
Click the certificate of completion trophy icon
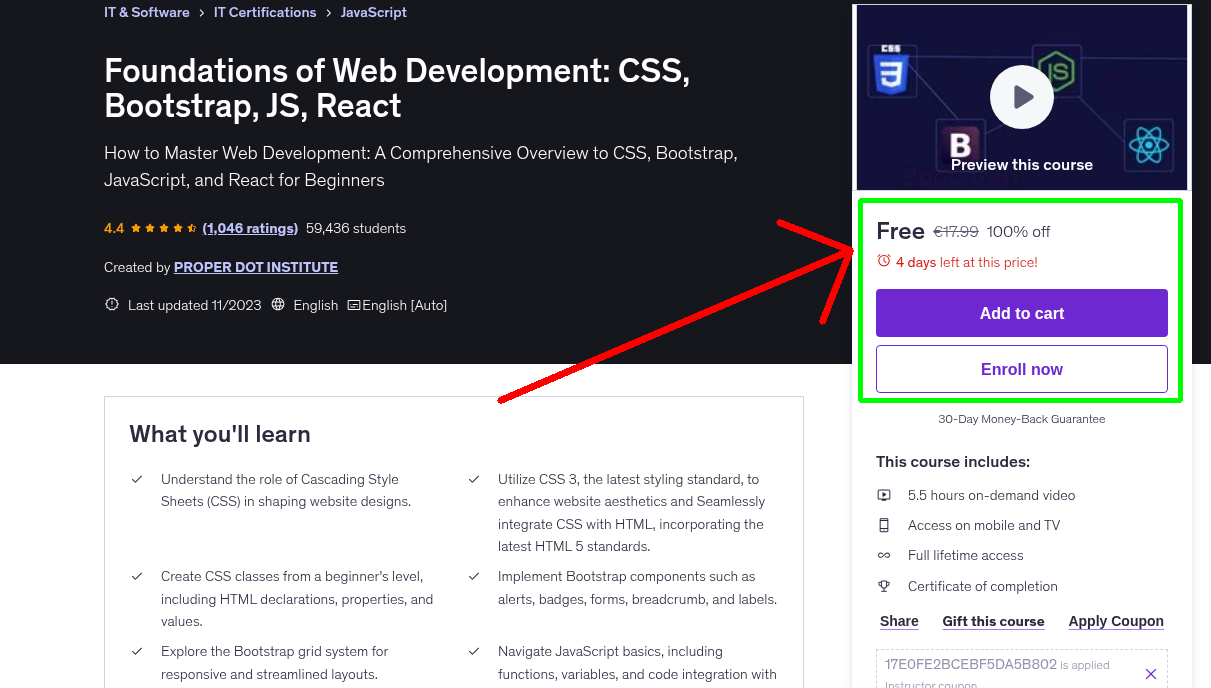(x=884, y=586)
